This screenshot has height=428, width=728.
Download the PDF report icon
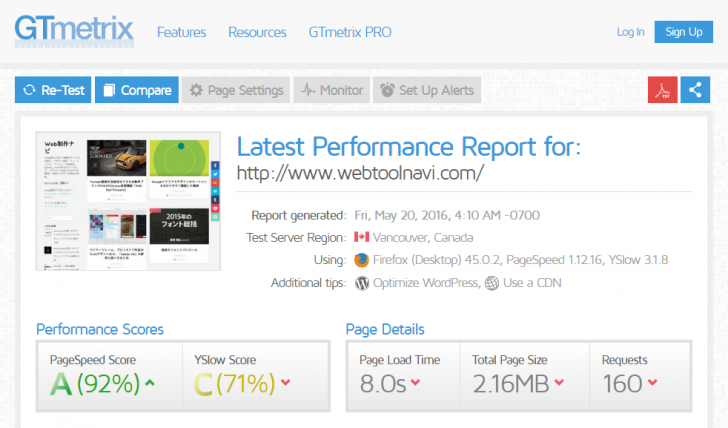(x=663, y=90)
